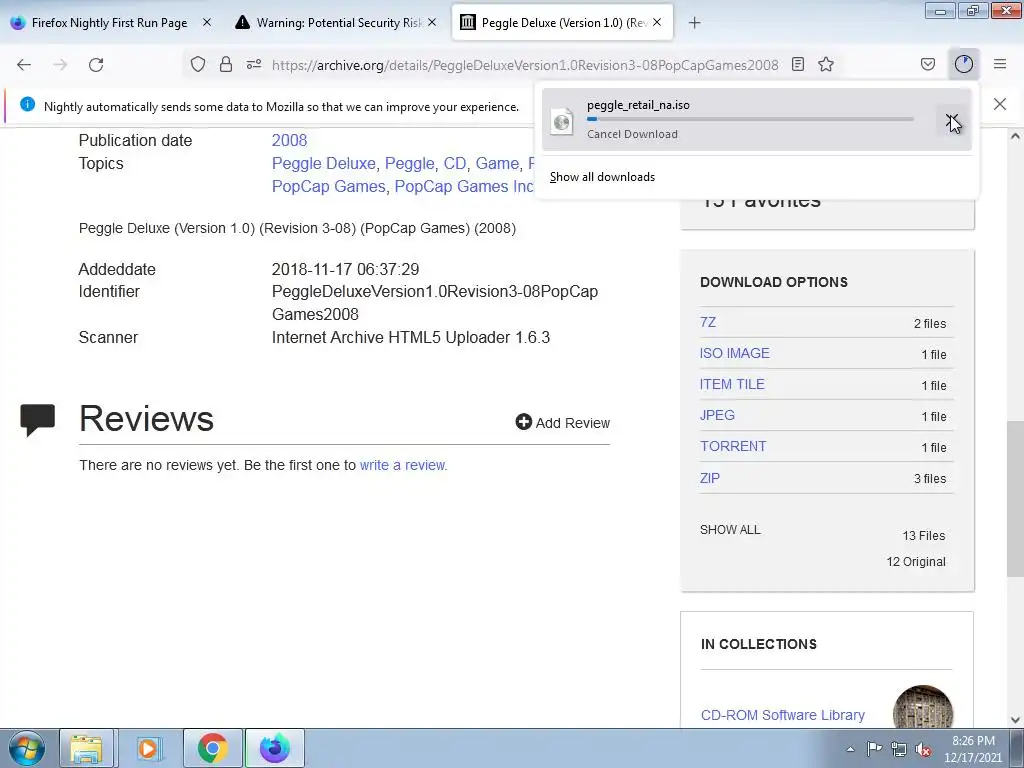The image size is (1024, 768).
Task: View site security padlock info
Action: tap(226, 64)
